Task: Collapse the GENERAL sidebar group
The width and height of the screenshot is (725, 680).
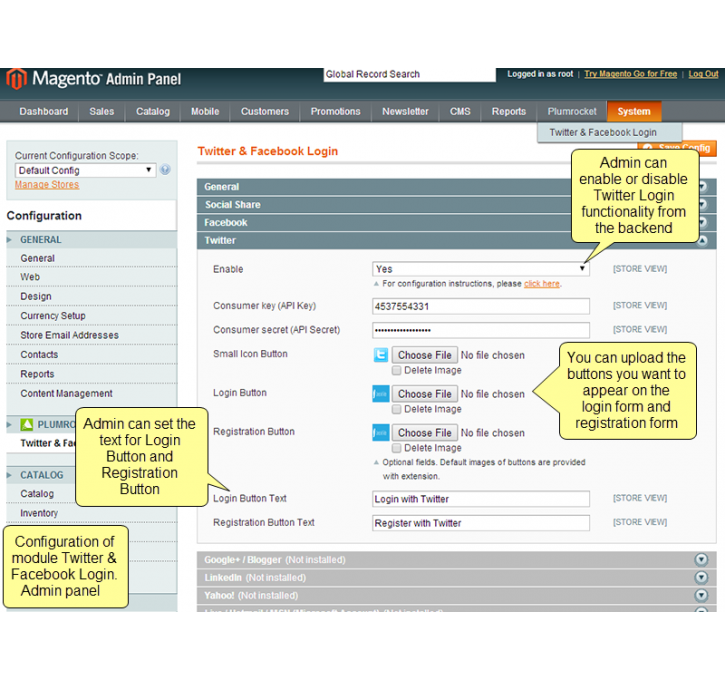Action: (92, 239)
